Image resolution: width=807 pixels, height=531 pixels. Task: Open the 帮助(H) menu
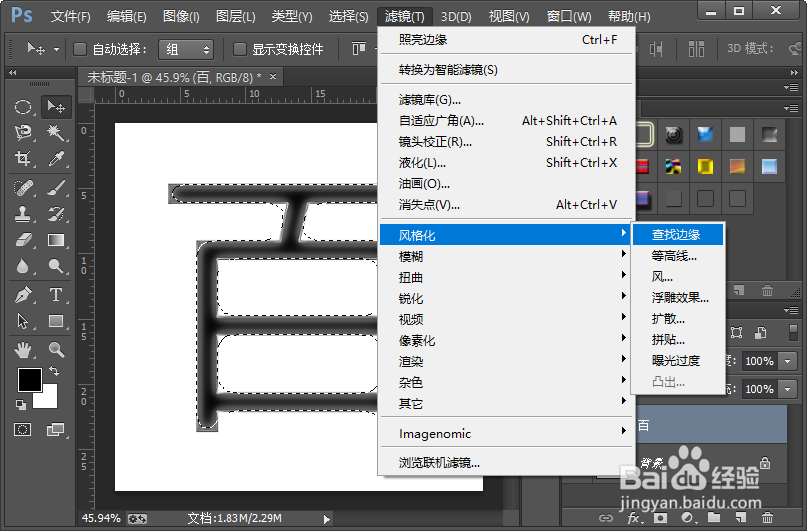click(x=629, y=16)
